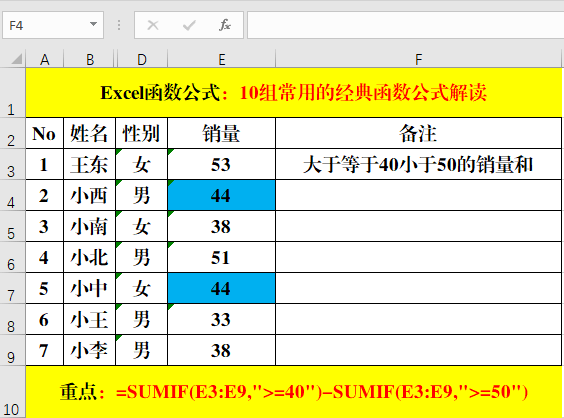Click the No cell with value 4
Screen dimensions: 564x418
point(45,257)
